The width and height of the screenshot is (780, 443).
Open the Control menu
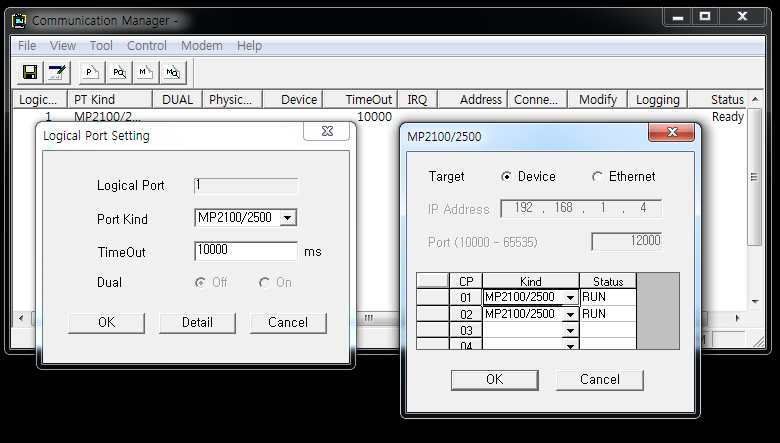click(x=147, y=46)
